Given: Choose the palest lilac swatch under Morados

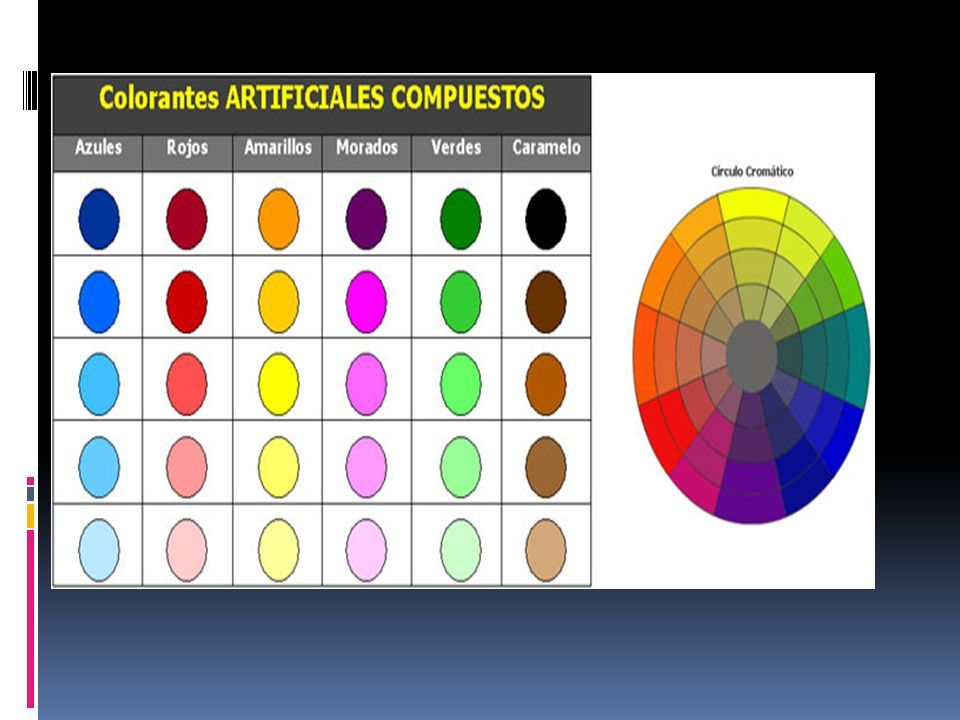Looking at the screenshot, I should 366,550.
